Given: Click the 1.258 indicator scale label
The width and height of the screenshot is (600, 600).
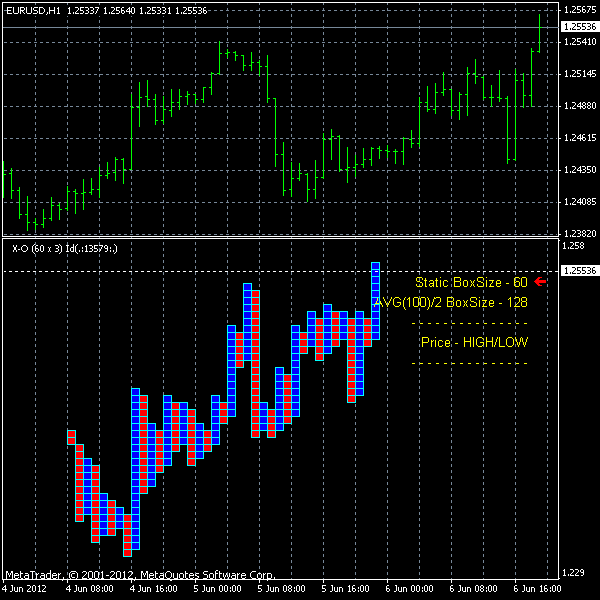Looking at the screenshot, I should 573,246.
